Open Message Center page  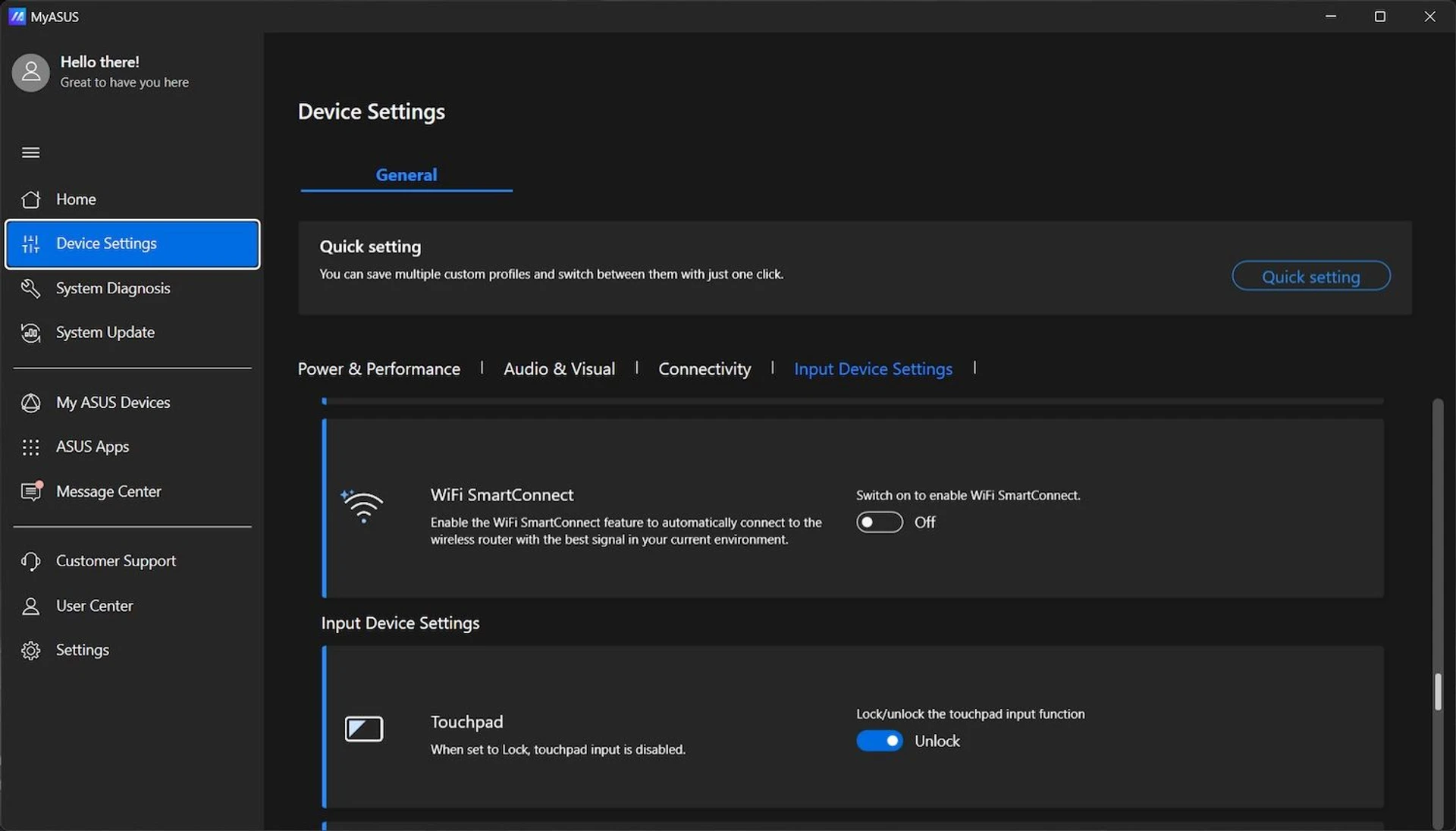tap(133, 491)
